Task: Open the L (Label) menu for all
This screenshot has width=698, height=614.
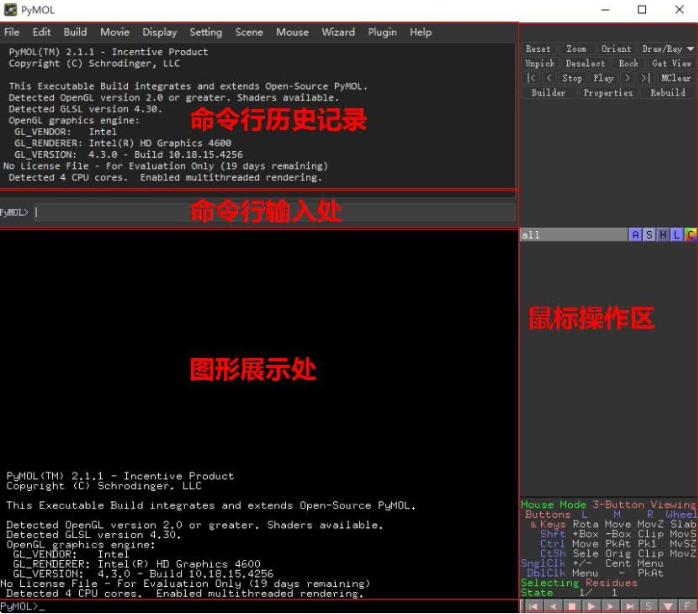Action: (677, 235)
